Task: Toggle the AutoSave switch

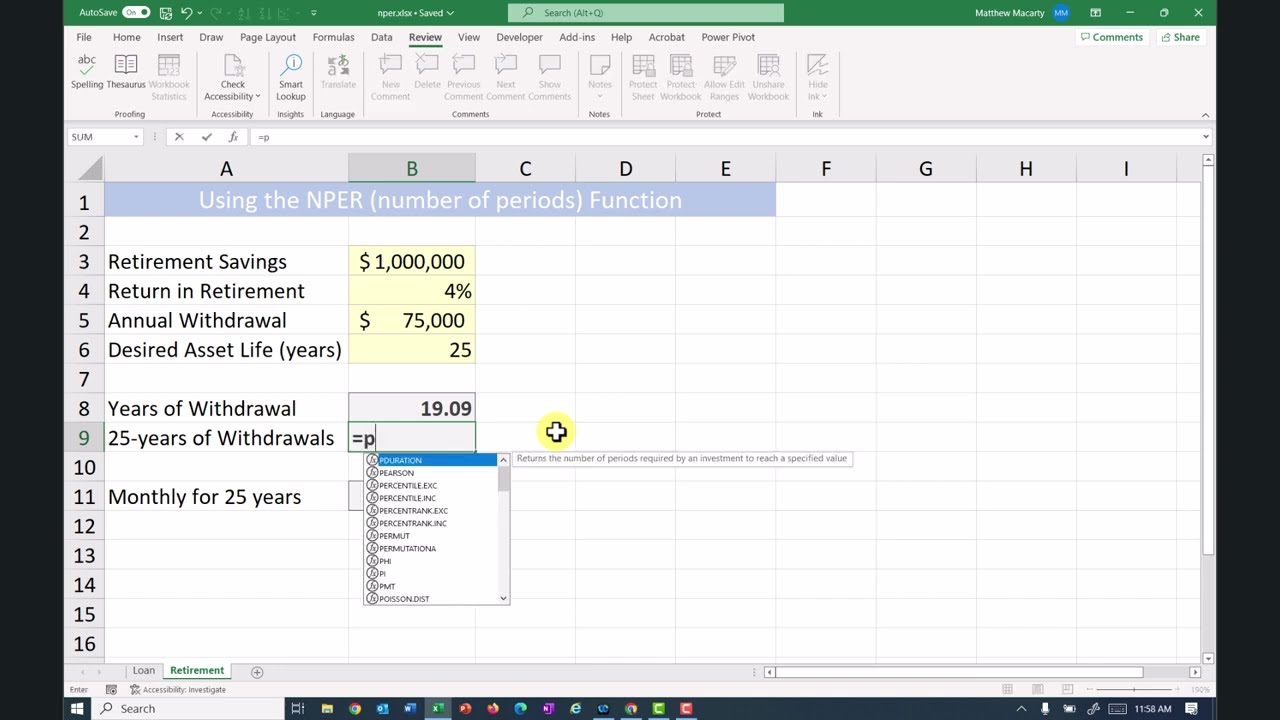Action: point(136,13)
